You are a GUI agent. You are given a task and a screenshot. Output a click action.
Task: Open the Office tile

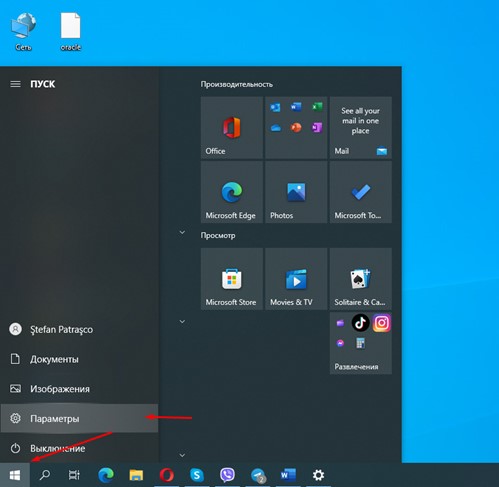(x=232, y=128)
